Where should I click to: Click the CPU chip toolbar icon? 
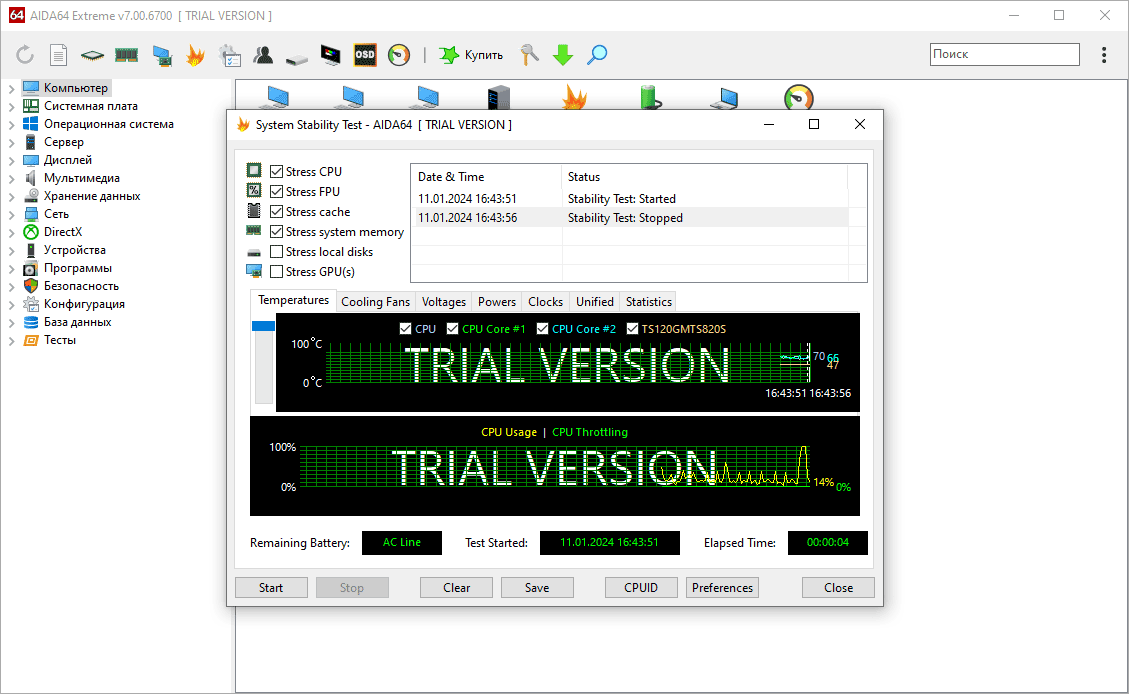tap(92, 55)
